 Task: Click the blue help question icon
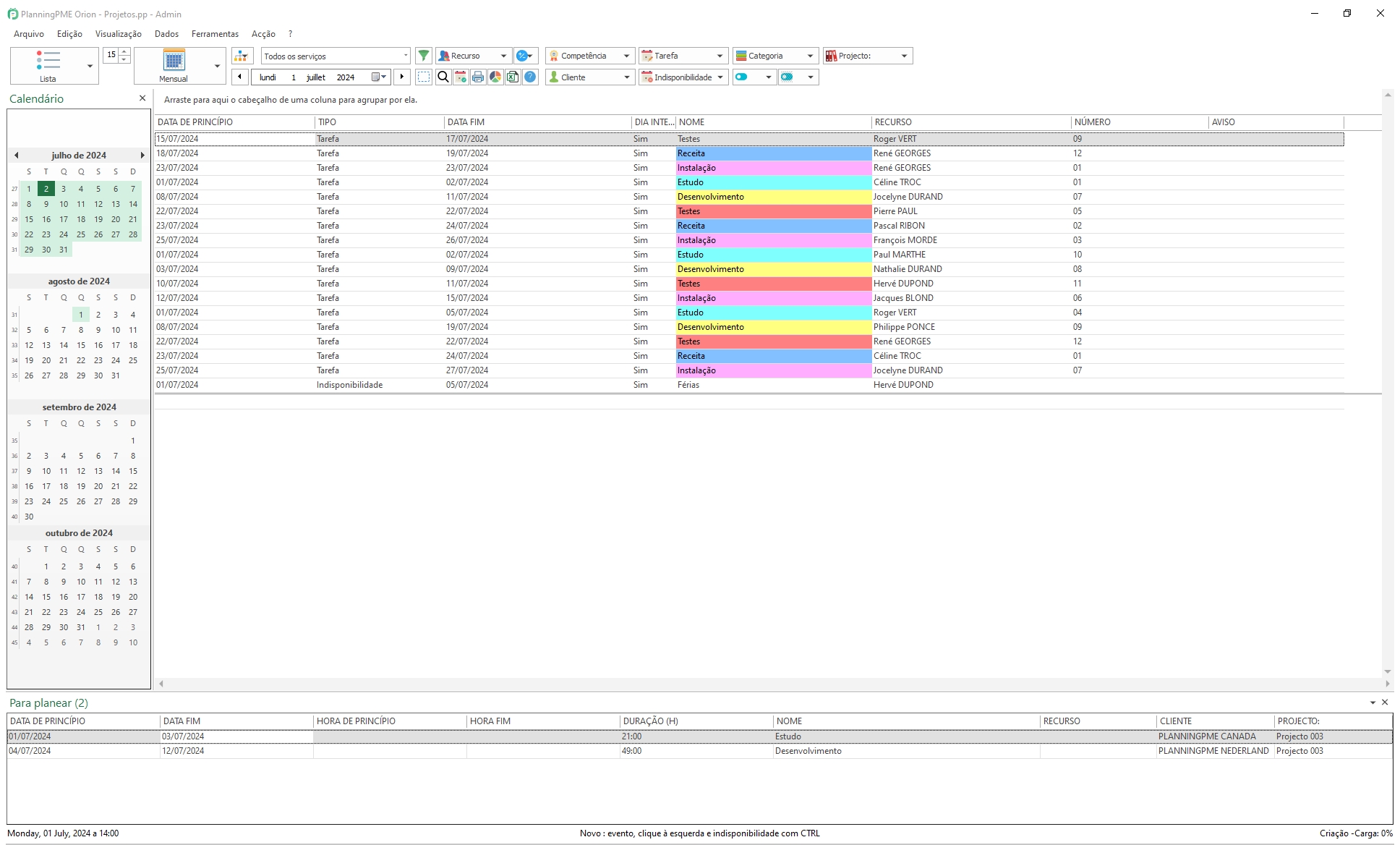point(530,77)
